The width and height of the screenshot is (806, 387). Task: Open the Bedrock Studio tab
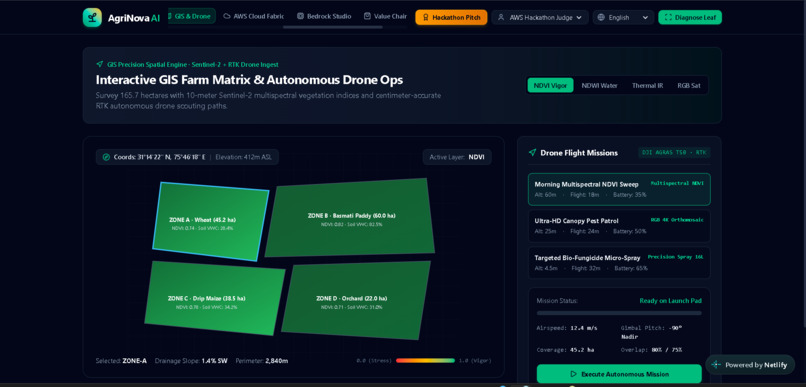click(324, 16)
